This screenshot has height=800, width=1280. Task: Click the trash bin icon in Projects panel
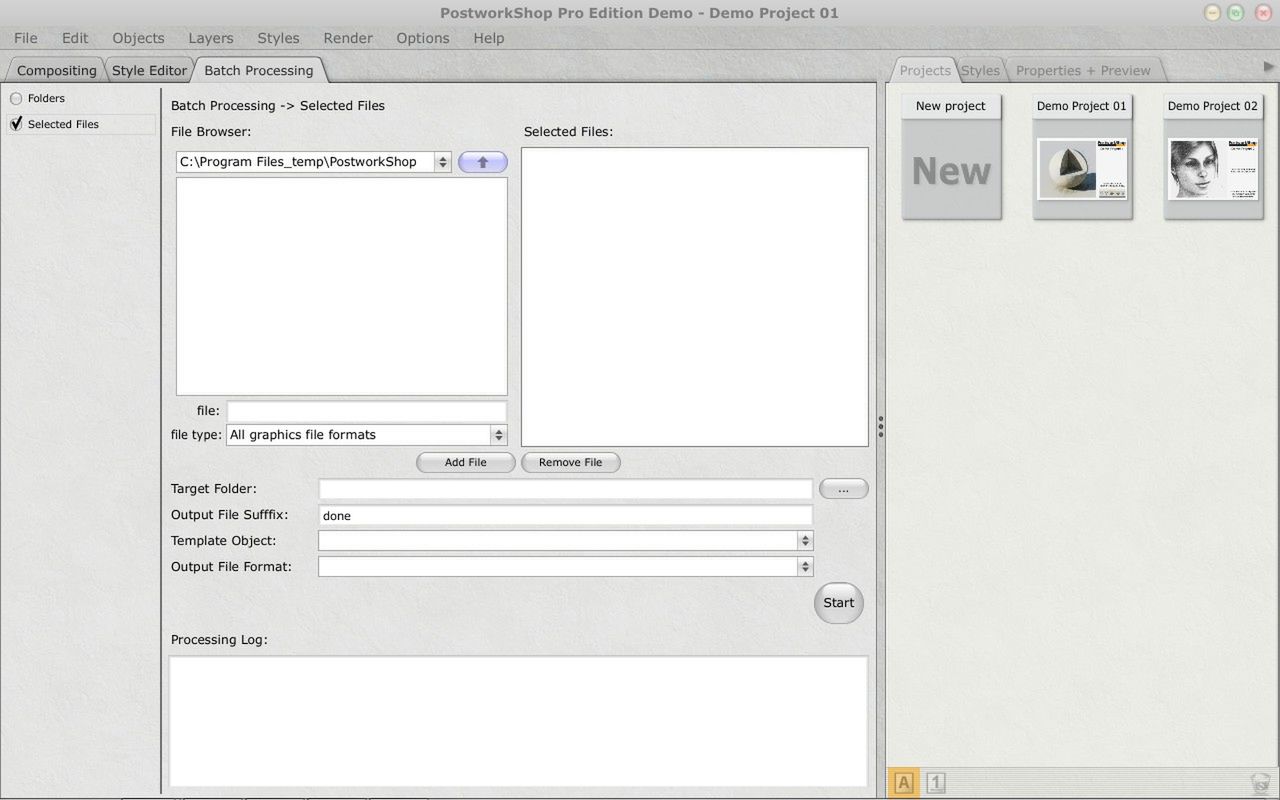pos(1260,783)
